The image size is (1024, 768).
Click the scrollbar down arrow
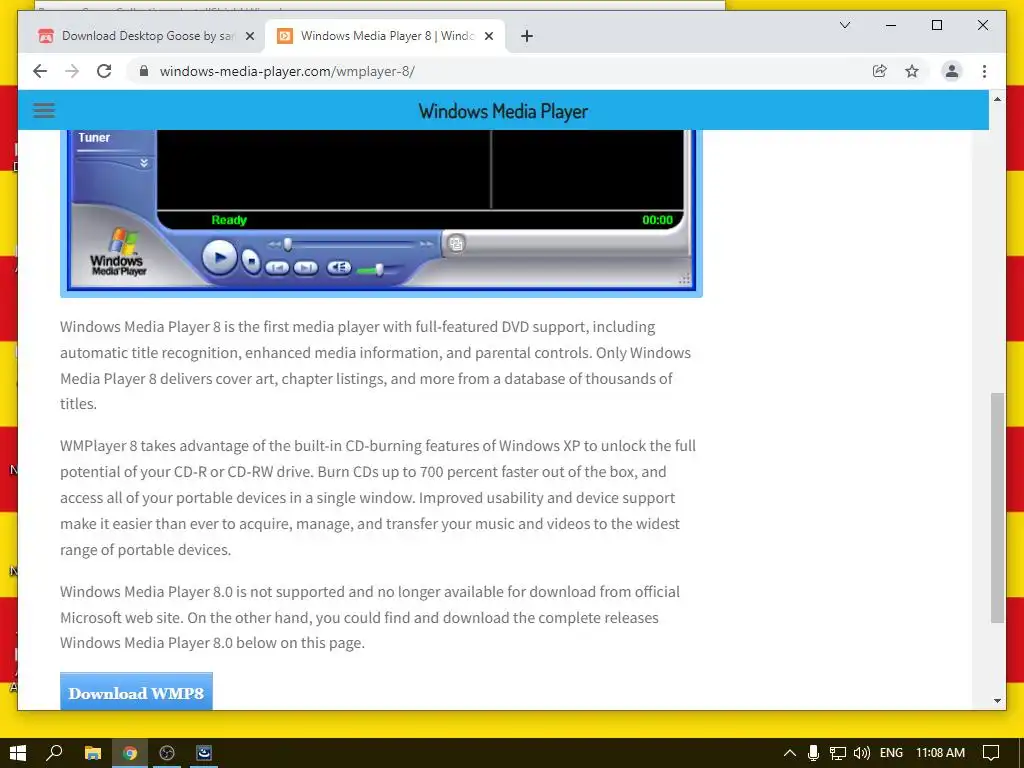click(997, 701)
